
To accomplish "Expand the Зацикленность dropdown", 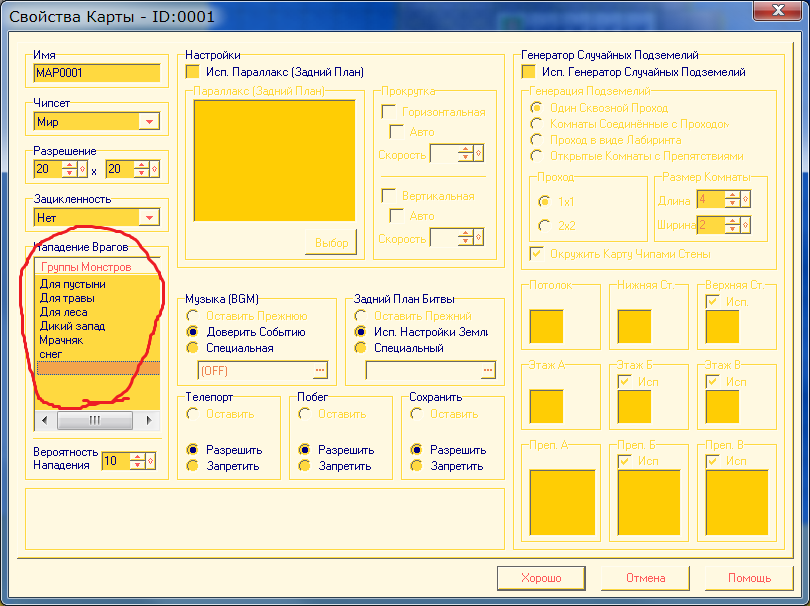I will [x=149, y=216].
